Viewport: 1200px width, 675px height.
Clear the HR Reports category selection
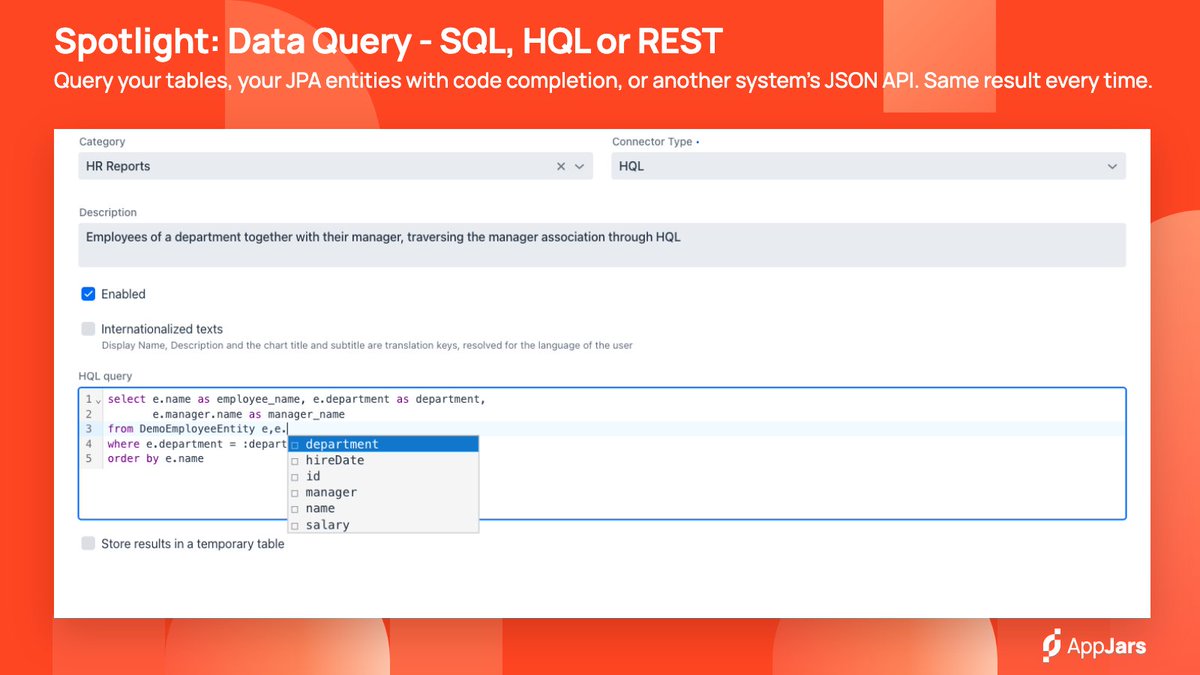pyautogui.click(x=561, y=167)
